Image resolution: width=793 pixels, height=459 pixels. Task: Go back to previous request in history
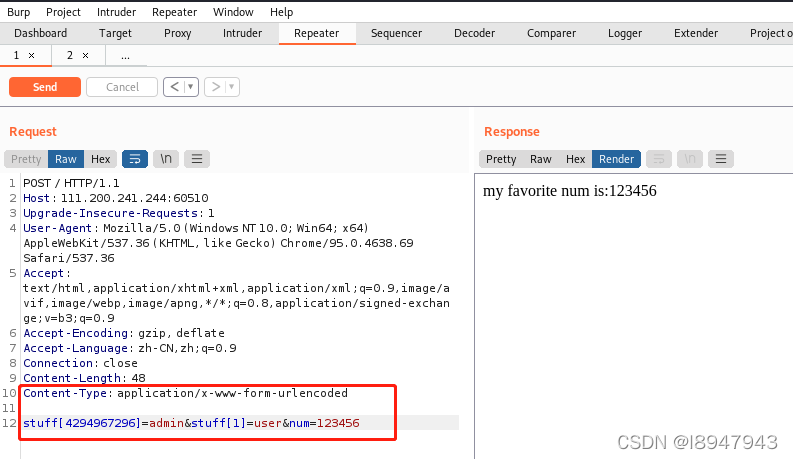coord(174,87)
